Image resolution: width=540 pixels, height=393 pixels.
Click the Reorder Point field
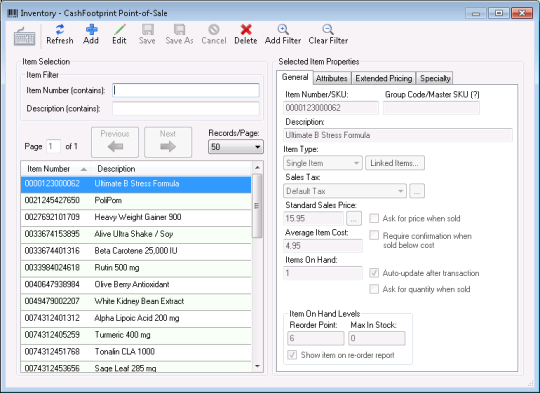click(x=315, y=338)
